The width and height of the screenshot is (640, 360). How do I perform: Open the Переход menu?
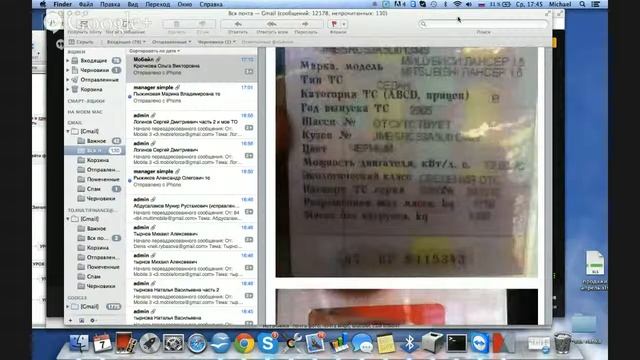158,4
